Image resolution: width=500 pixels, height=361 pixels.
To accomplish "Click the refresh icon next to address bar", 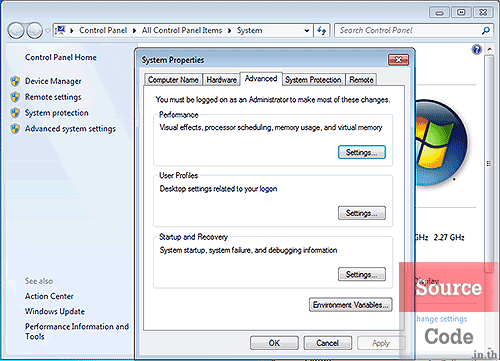I will click(x=322, y=31).
